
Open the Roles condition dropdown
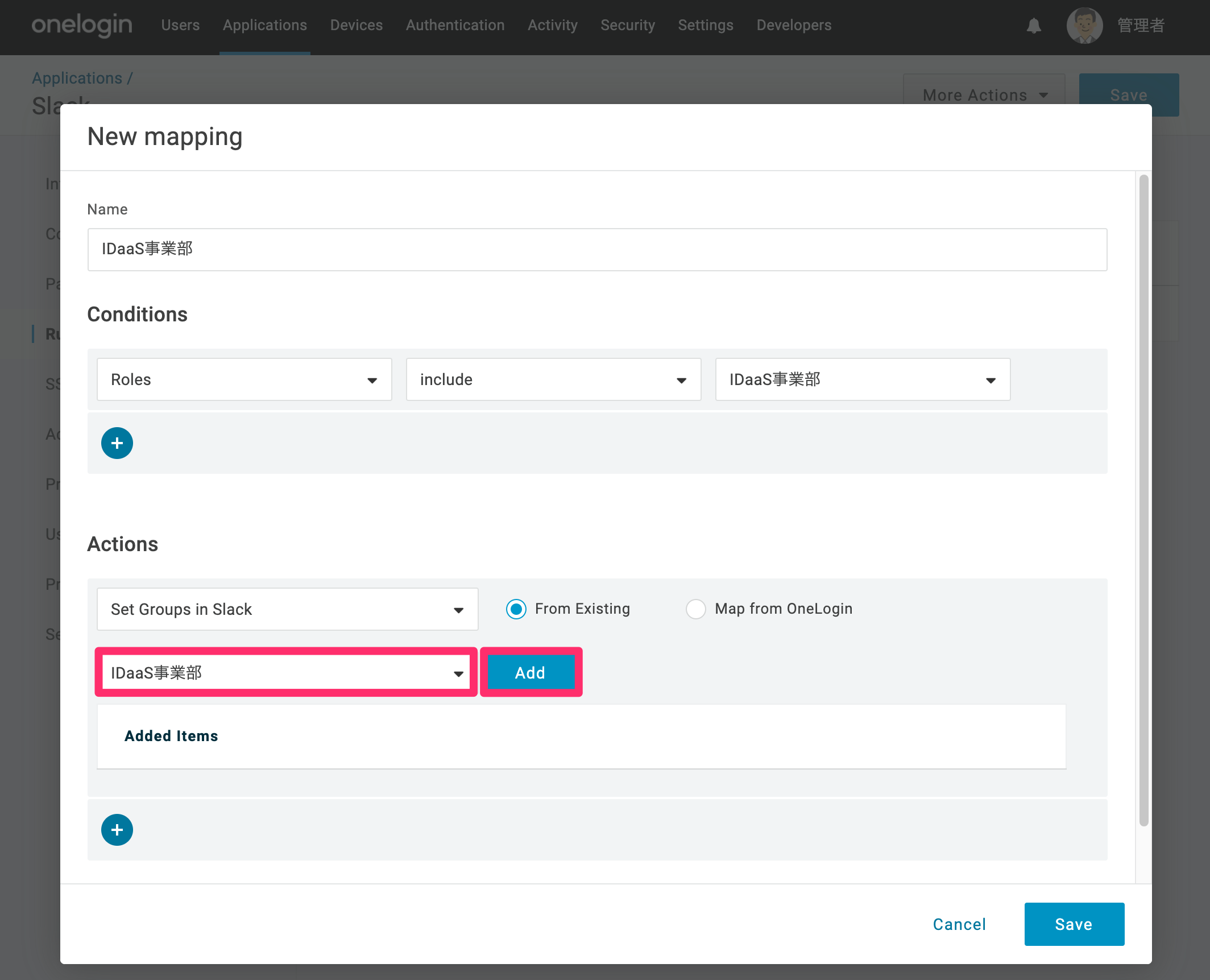pyautogui.click(x=245, y=379)
